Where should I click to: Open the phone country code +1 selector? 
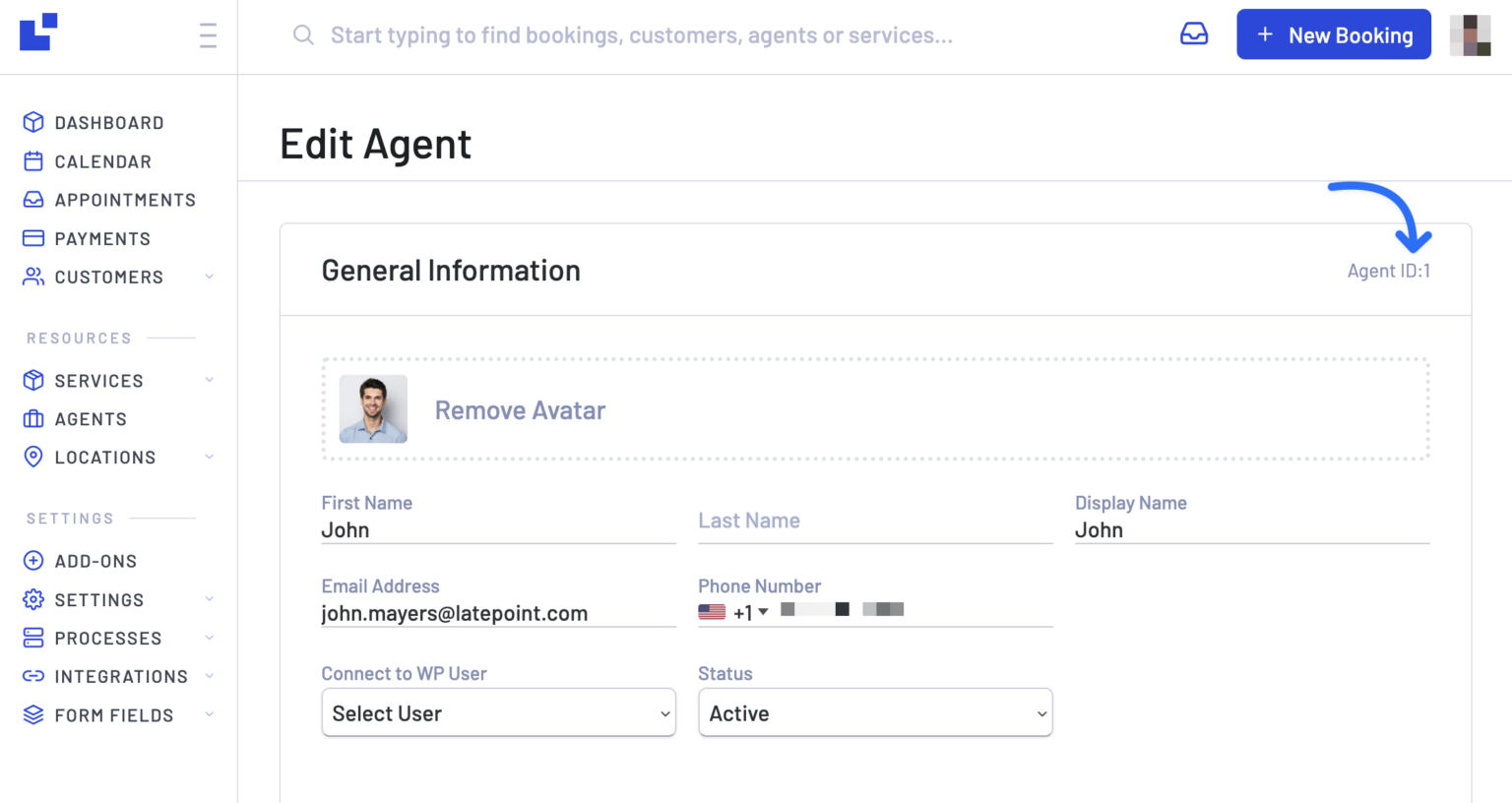tap(733, 611)
